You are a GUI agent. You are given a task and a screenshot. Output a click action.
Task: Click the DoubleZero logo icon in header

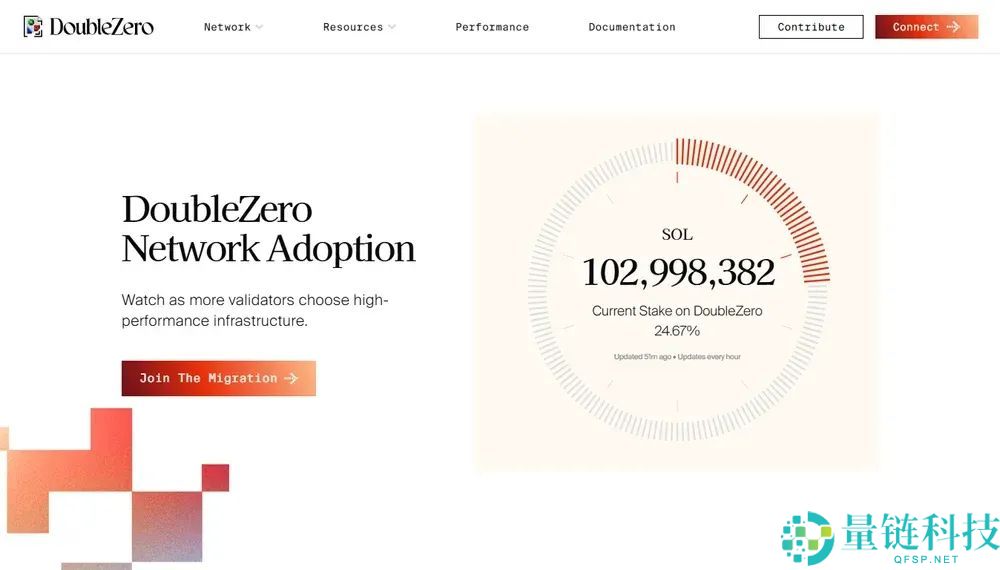click(33, 27)
